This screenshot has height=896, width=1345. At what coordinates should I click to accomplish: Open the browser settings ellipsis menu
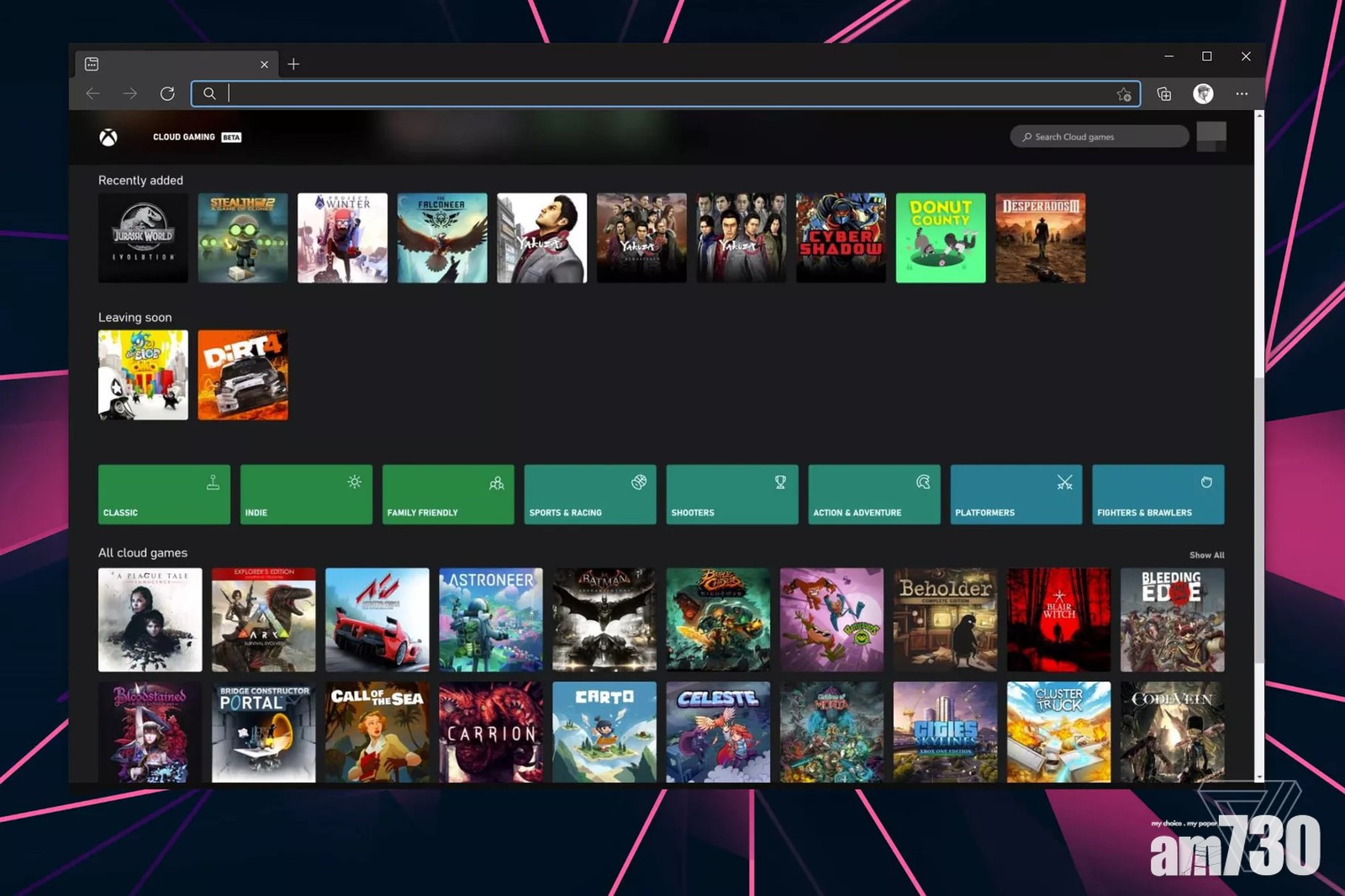(x=1242, y=93)
